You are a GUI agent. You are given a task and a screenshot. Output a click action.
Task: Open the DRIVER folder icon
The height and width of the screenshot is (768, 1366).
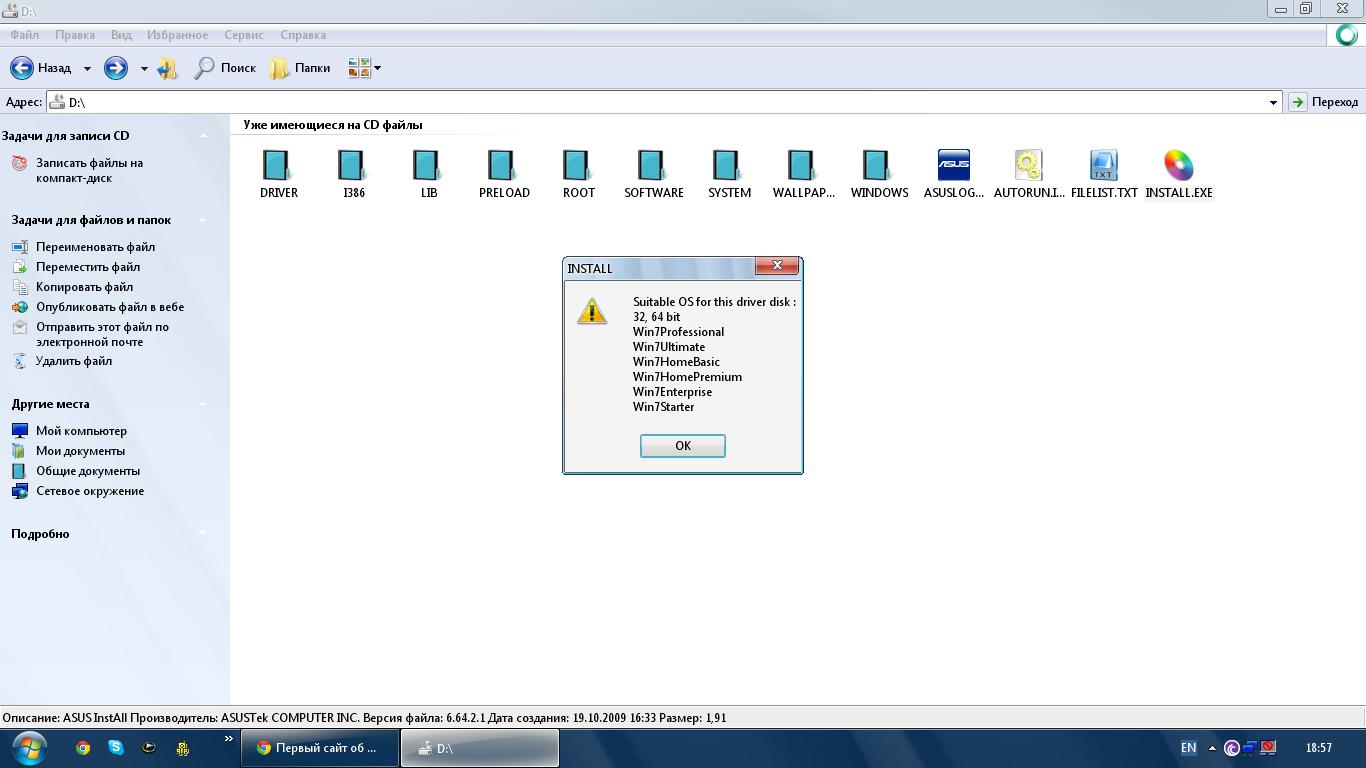tap(277, 167)
